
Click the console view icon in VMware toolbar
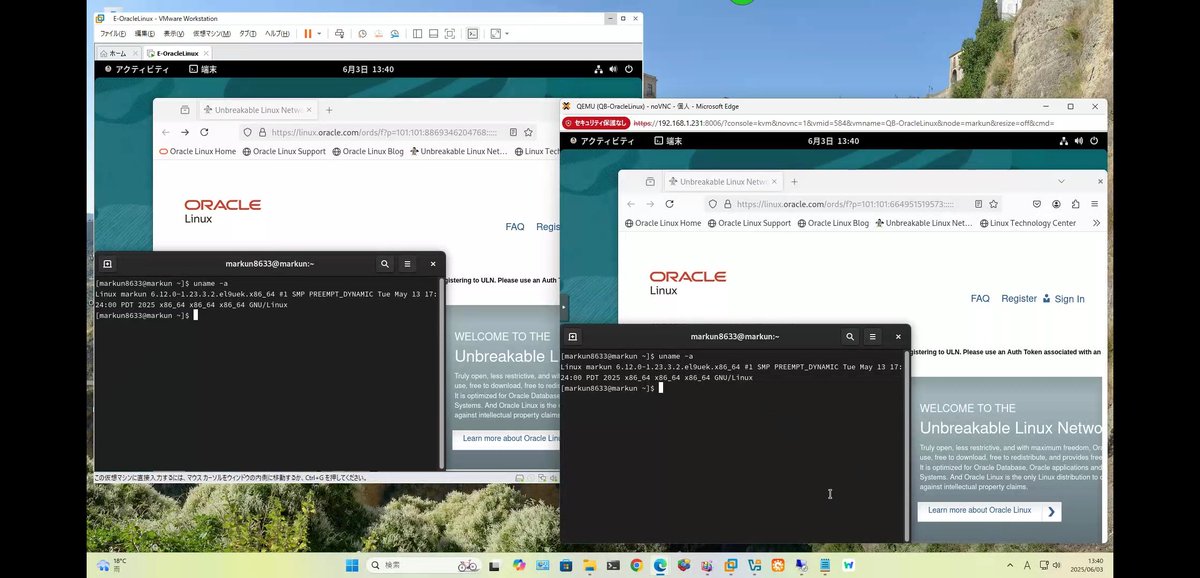click(472, 34)
